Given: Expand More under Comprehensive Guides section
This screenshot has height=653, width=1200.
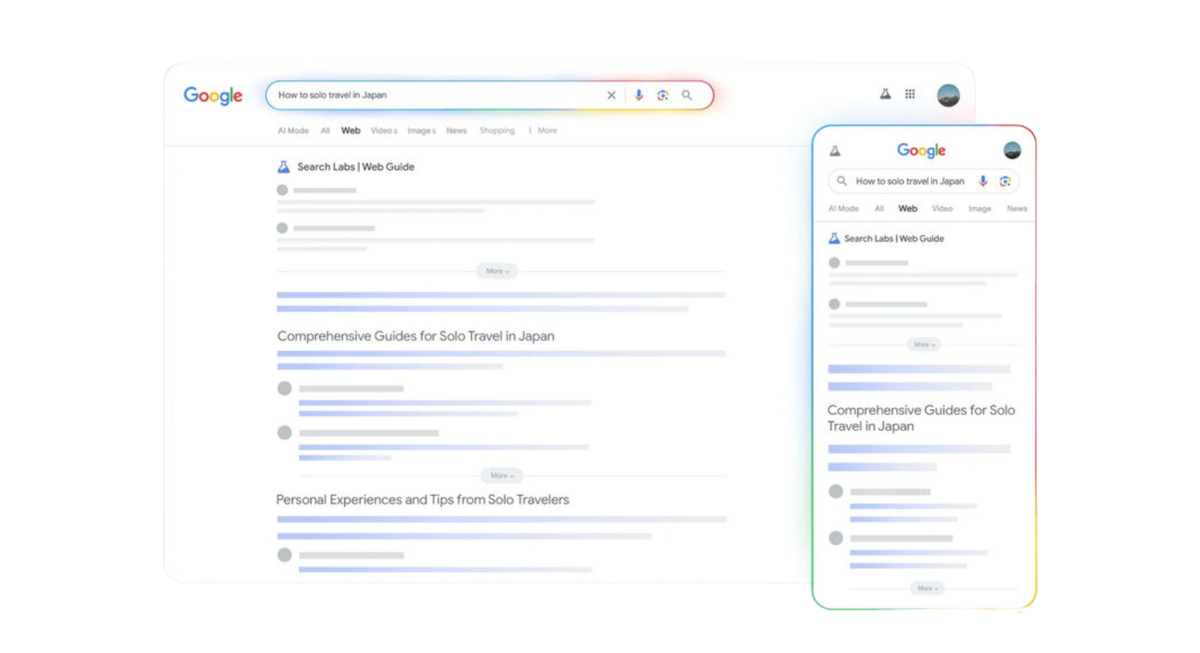Looking at the screenshot, I should (501, 475).
